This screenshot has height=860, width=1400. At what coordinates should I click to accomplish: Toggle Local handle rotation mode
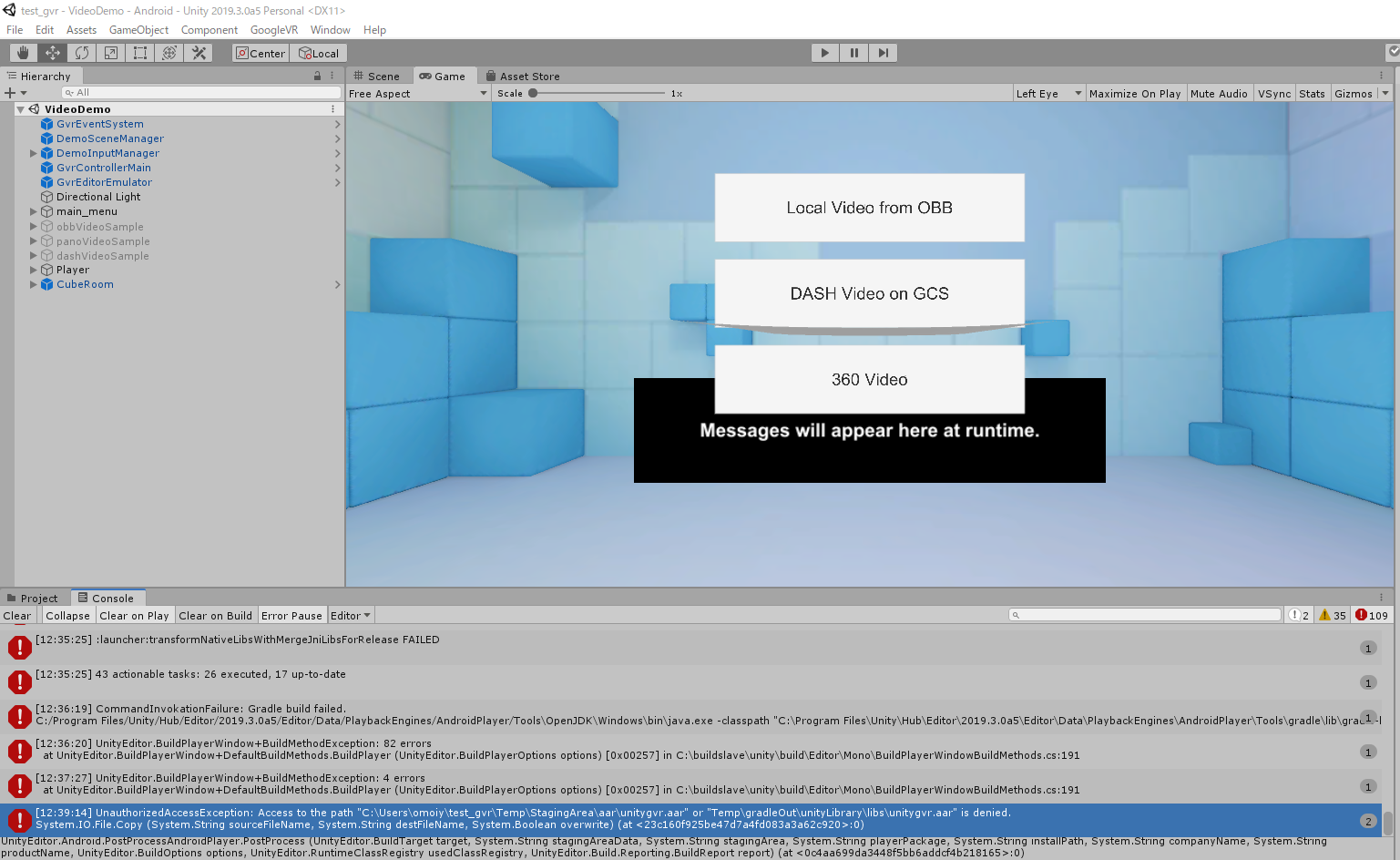[319, 53]
